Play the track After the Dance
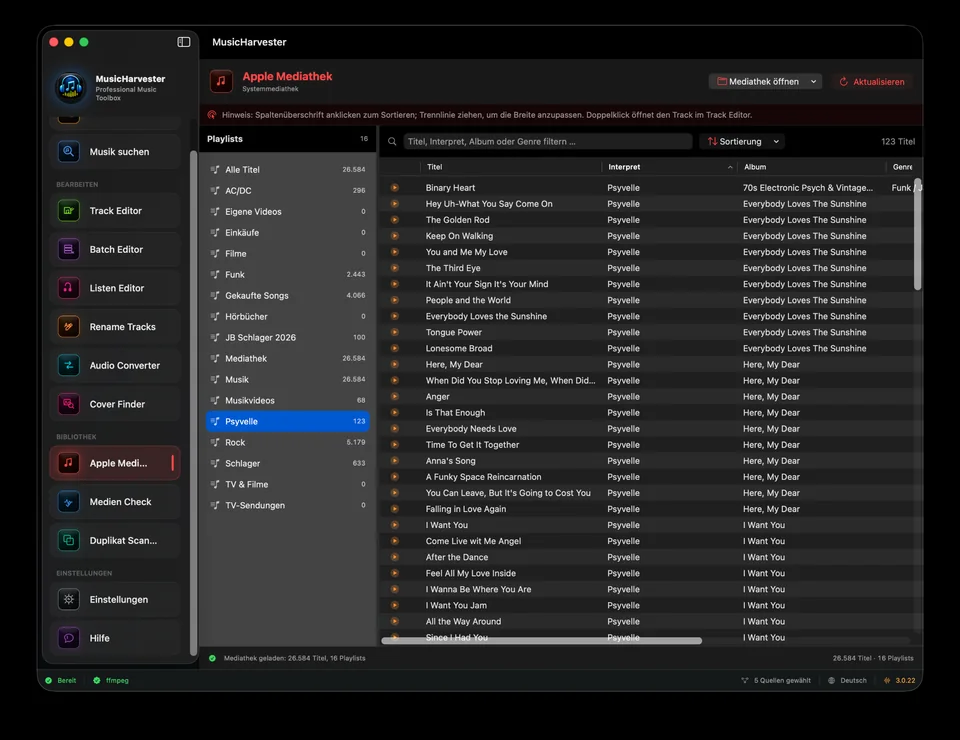Viewport: 960px width, 740px height. [x=394, y=557]
